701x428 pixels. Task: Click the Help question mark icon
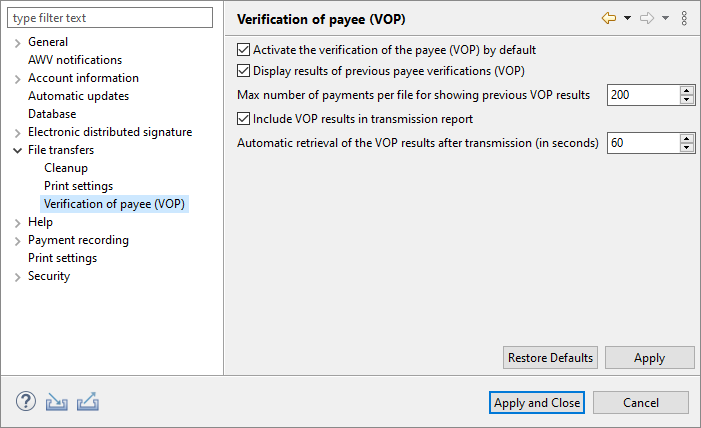(26, 402)
